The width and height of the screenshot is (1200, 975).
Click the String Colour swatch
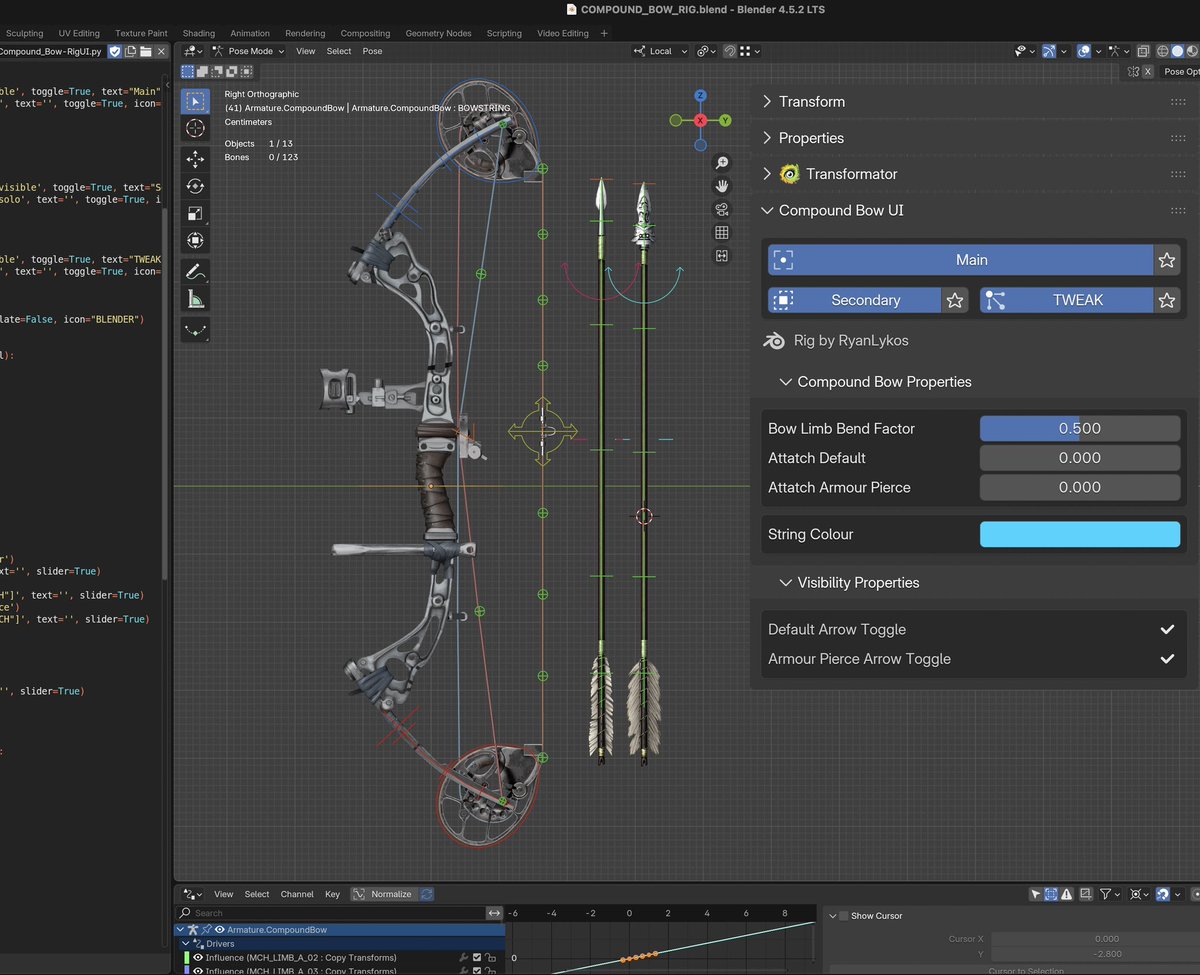pyautogui.click(x=1080, y=534)
